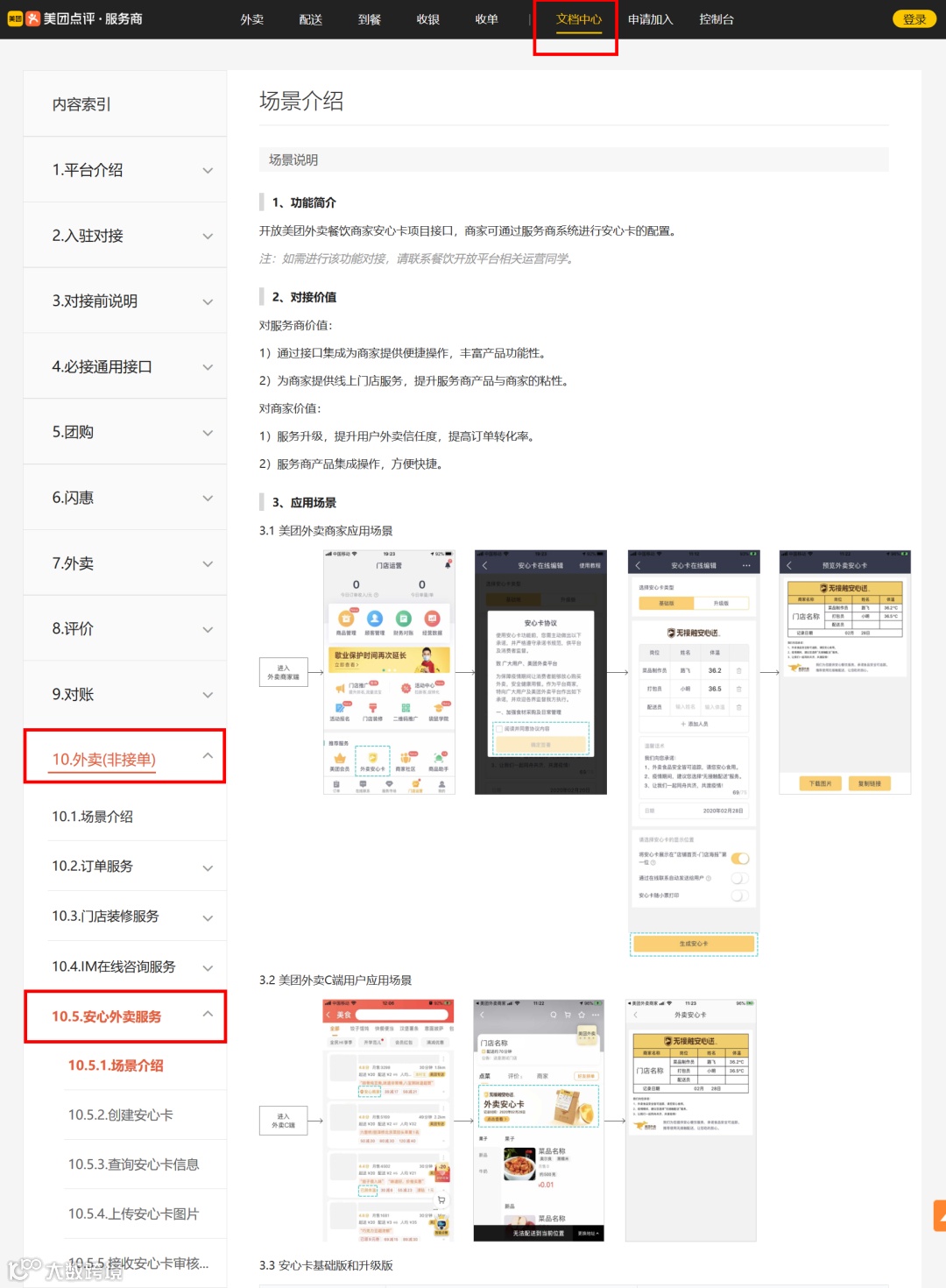
Task: Open 10.5.3.查询安心卡信息 page
Action: 133,1164
